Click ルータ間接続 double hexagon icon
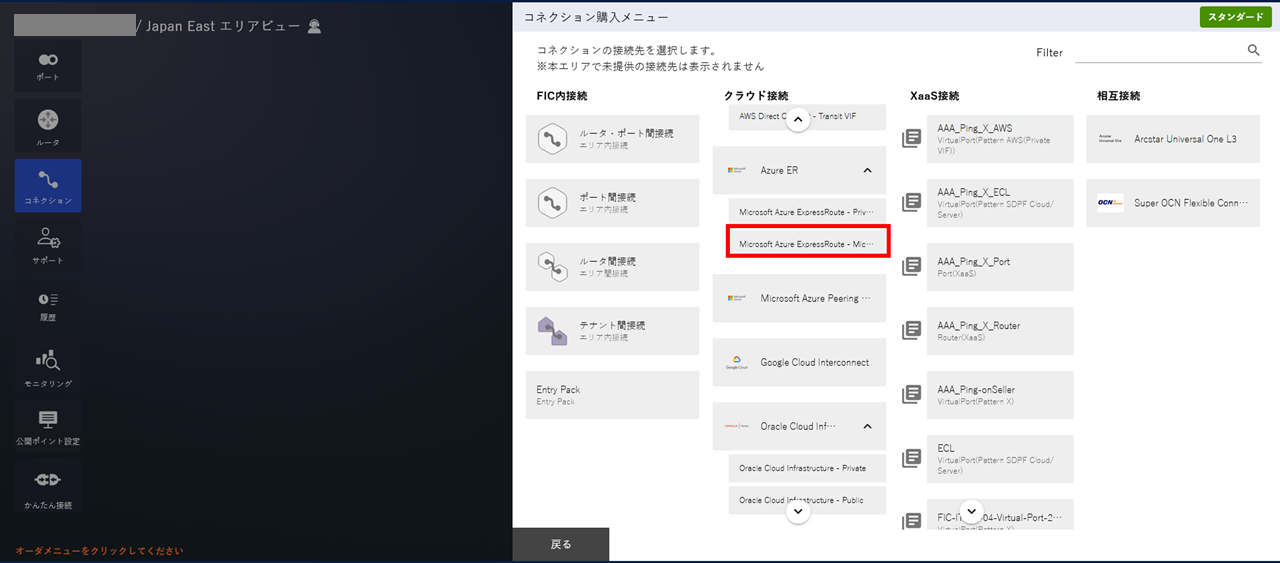Screen dimensions: 1280x563 coord(553,267)
